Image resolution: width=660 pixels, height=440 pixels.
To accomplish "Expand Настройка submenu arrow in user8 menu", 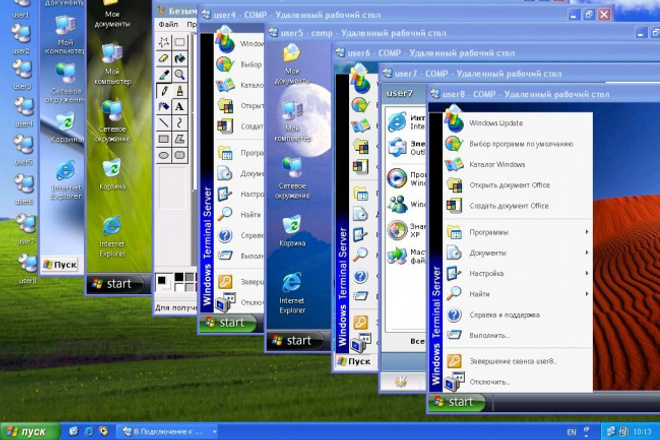I will (x=587, y=273).
